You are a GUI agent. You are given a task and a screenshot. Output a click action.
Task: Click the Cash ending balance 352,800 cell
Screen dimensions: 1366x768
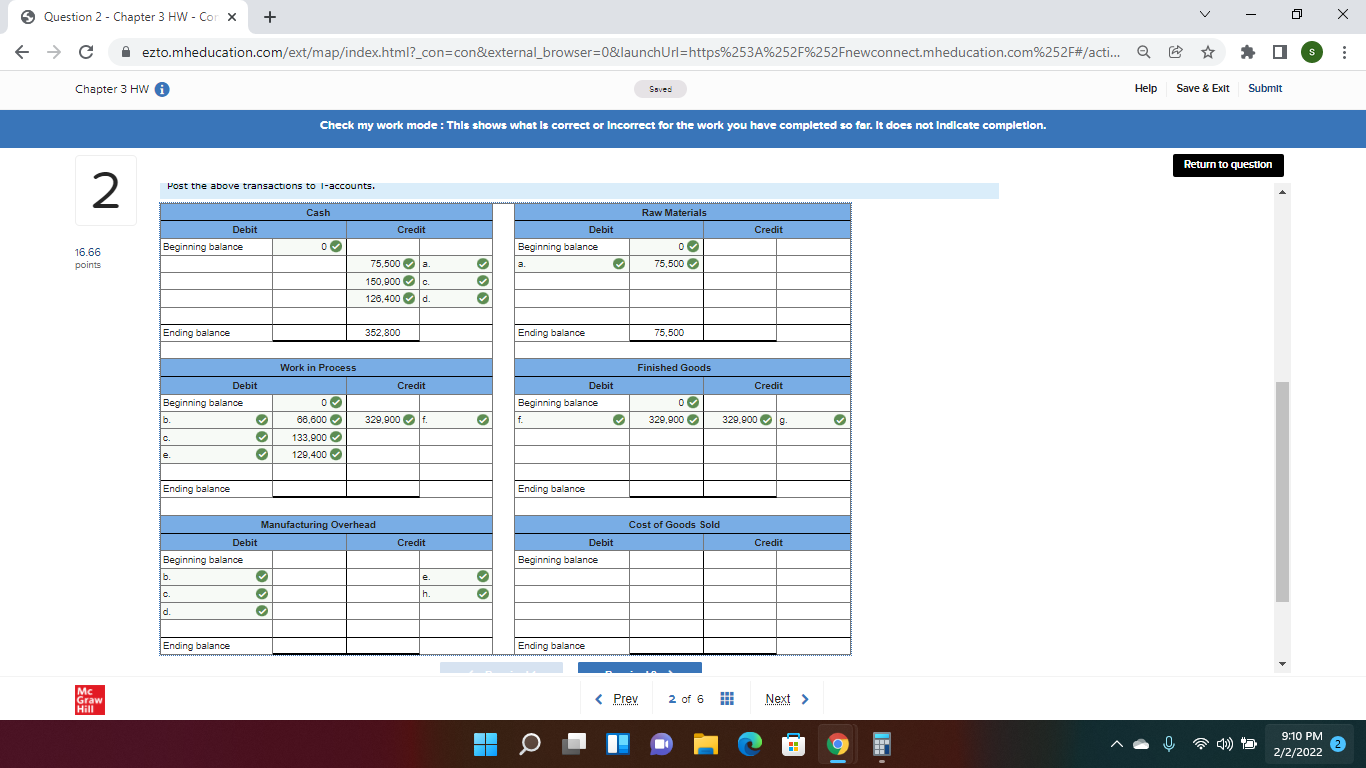click(x=383, y=333)
